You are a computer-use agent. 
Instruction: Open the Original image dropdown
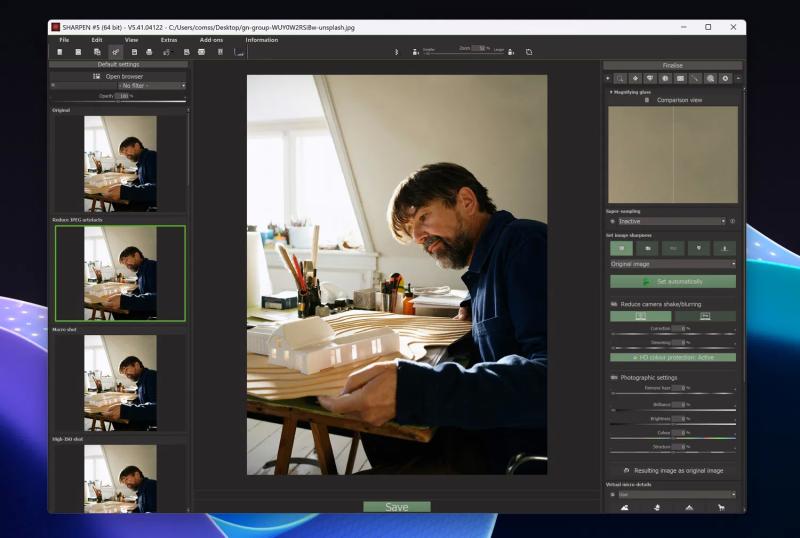point(672,264)
